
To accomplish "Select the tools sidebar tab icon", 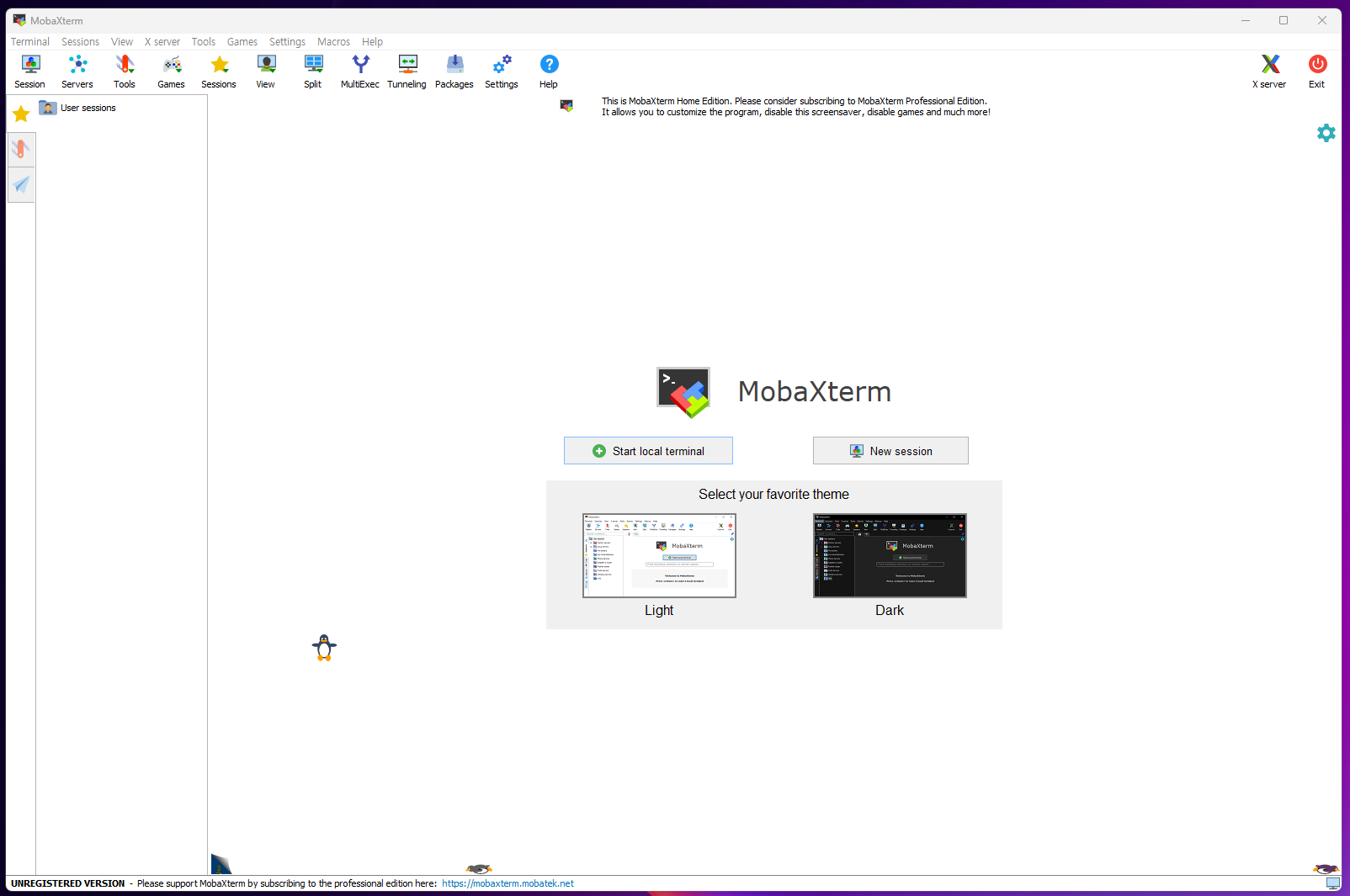I will click(21, 150).
